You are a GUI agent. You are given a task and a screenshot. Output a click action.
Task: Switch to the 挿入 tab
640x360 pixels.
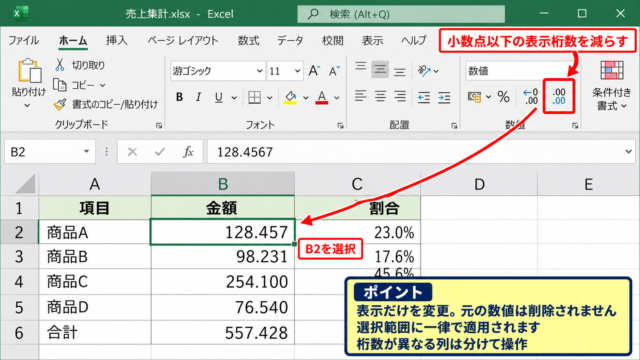117,40
